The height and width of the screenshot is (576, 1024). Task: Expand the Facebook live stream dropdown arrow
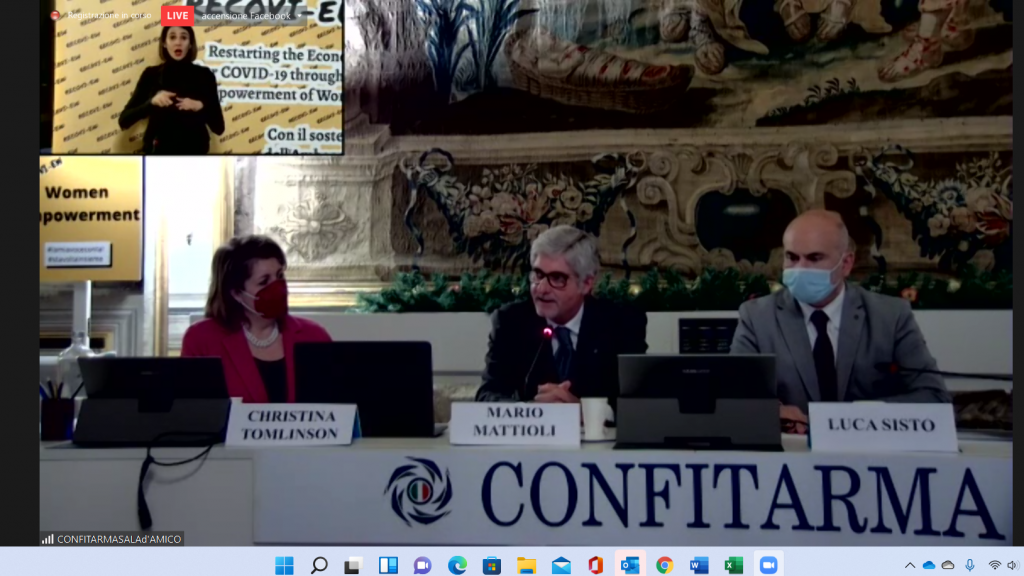[x=299, y=16]
